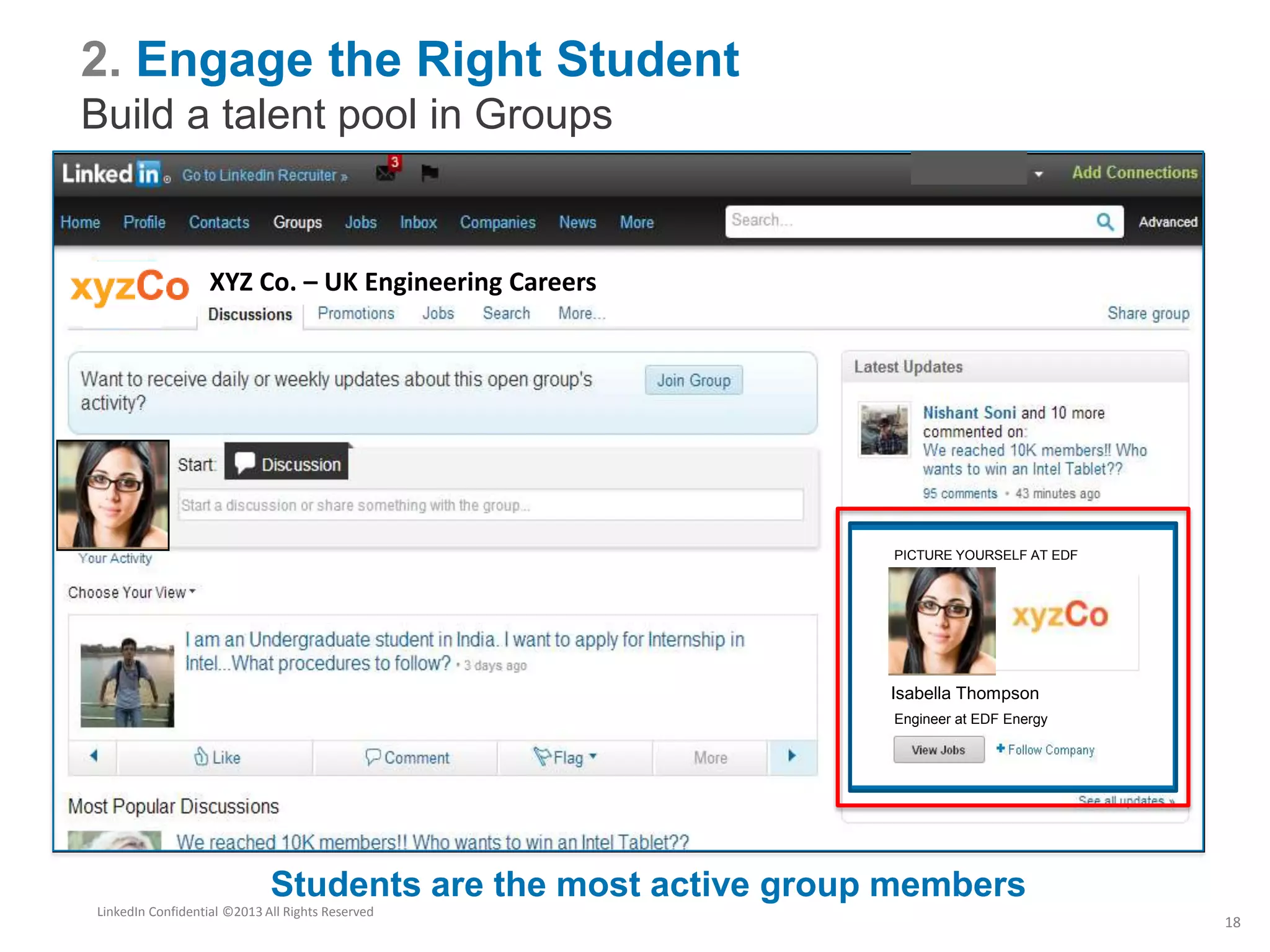The width and height of the screenshot is (1270, 952).
Task: Click the Your Activity link
Action: coord(115,558)
